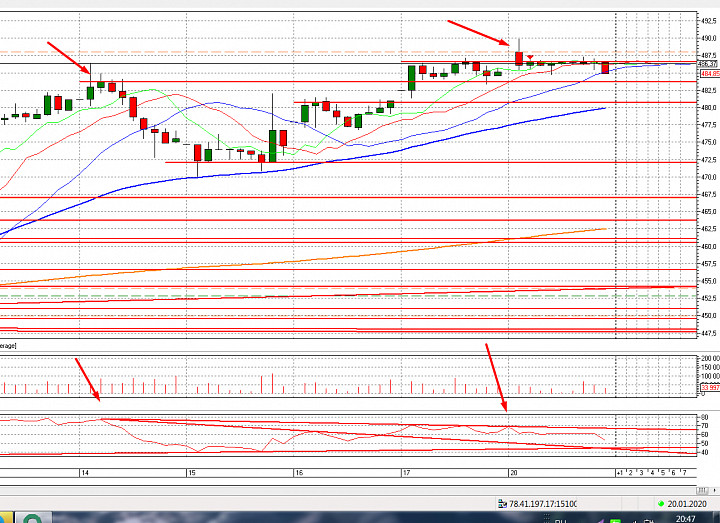Select the red price label 484,85

[710, 73]
